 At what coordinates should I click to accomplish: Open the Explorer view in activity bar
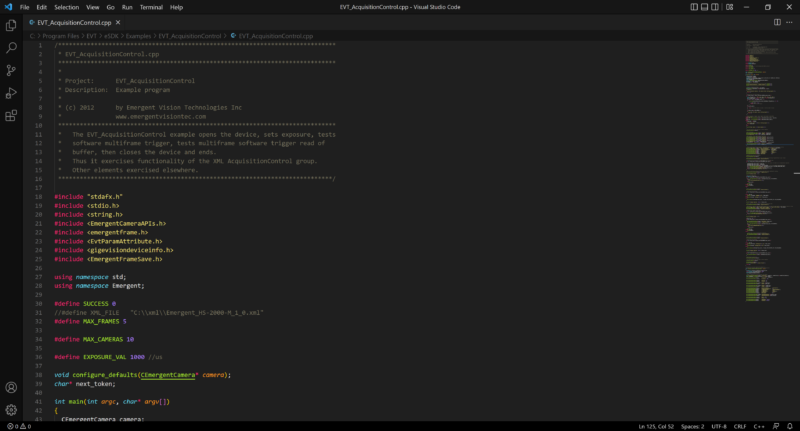pyautogui.click(x=11, y=25)
